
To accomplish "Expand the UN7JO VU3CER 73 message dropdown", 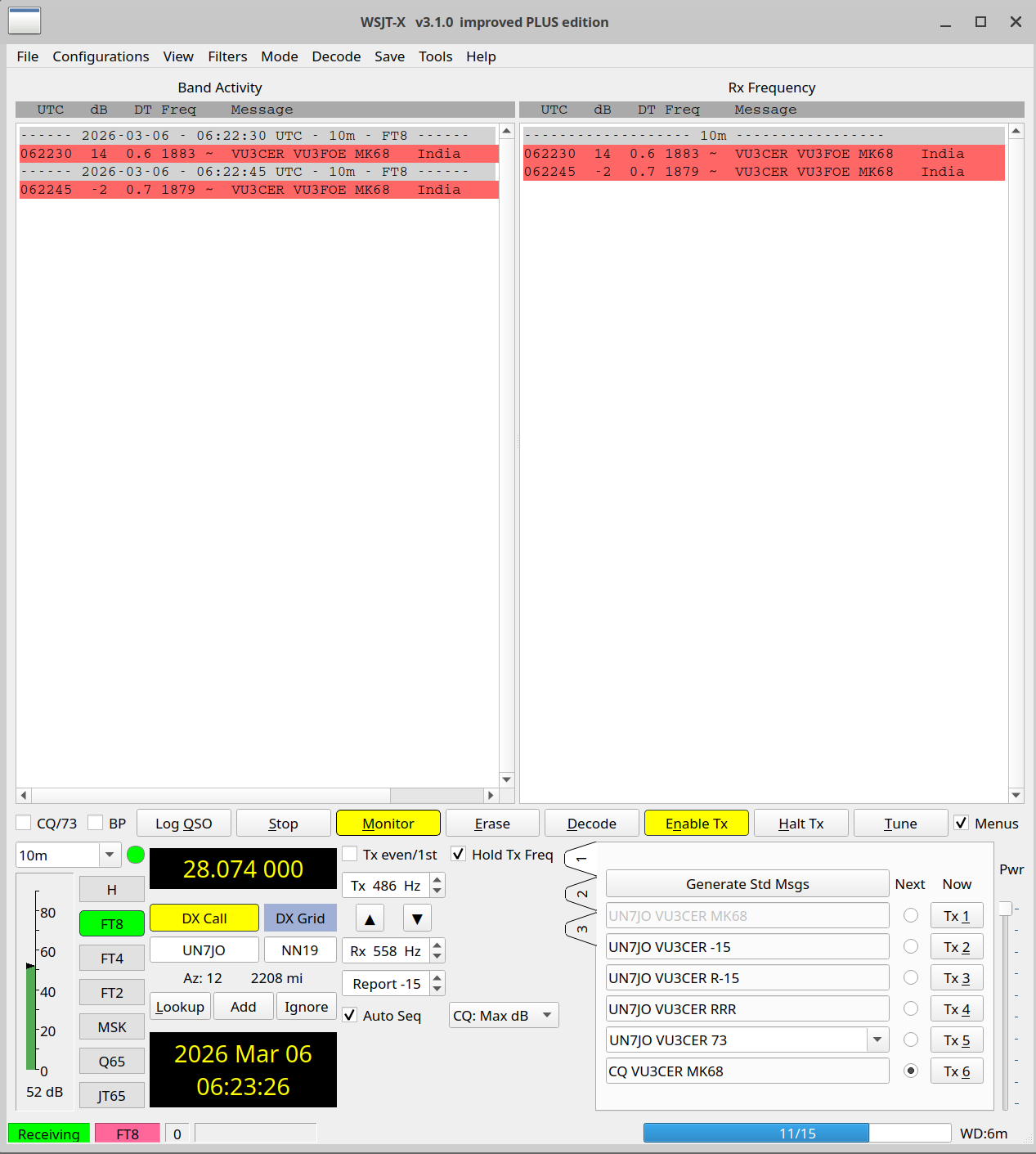I will click(877, 1039).
